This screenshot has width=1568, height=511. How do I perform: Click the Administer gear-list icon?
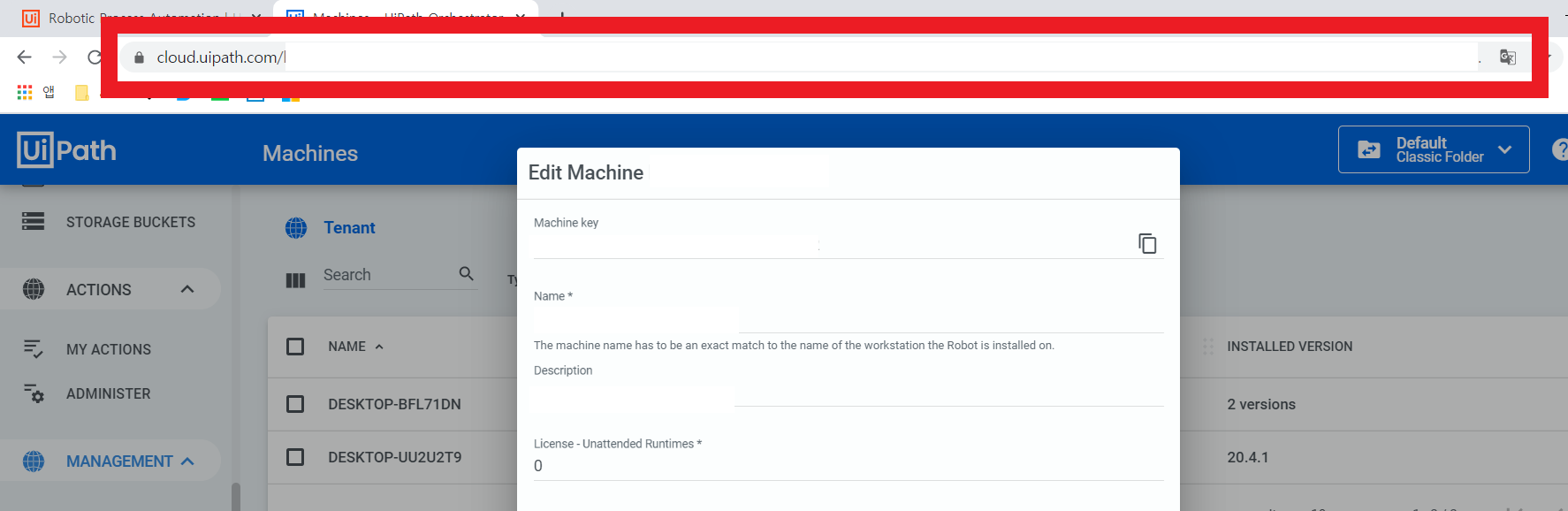pos(34,393)
